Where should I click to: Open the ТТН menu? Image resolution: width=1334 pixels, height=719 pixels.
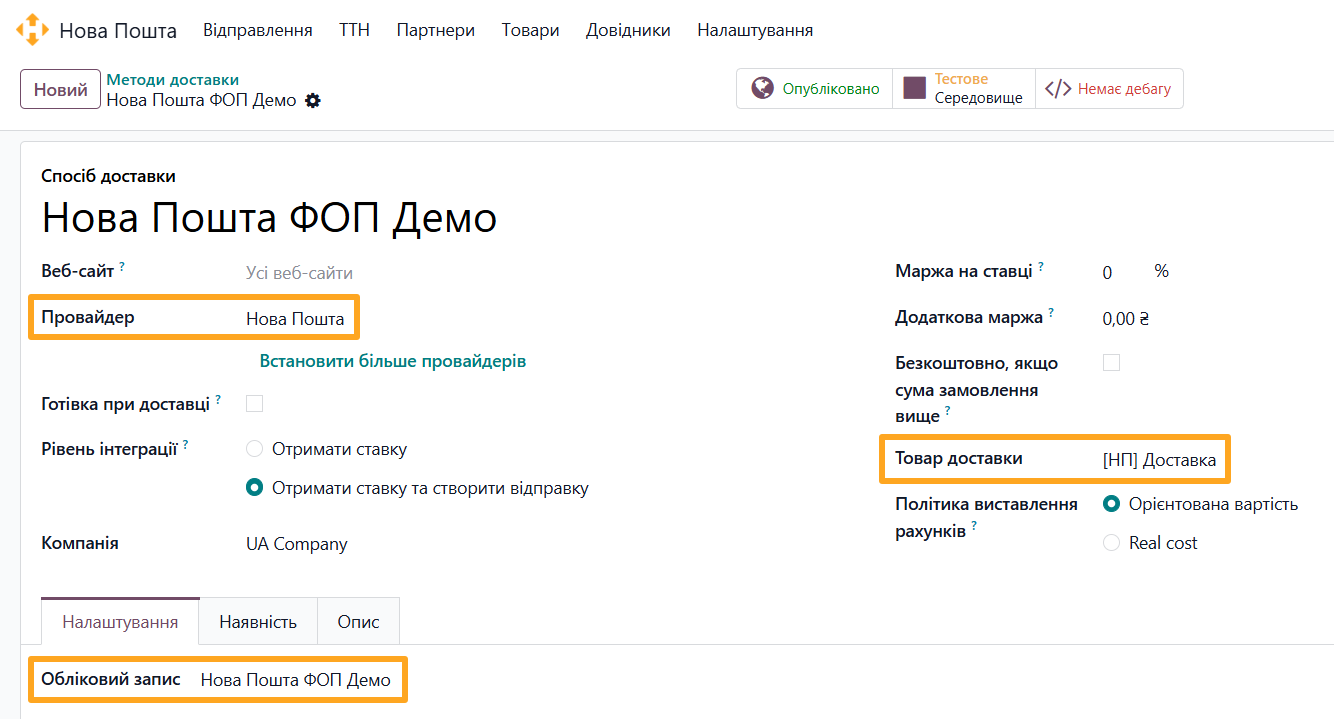354,30
